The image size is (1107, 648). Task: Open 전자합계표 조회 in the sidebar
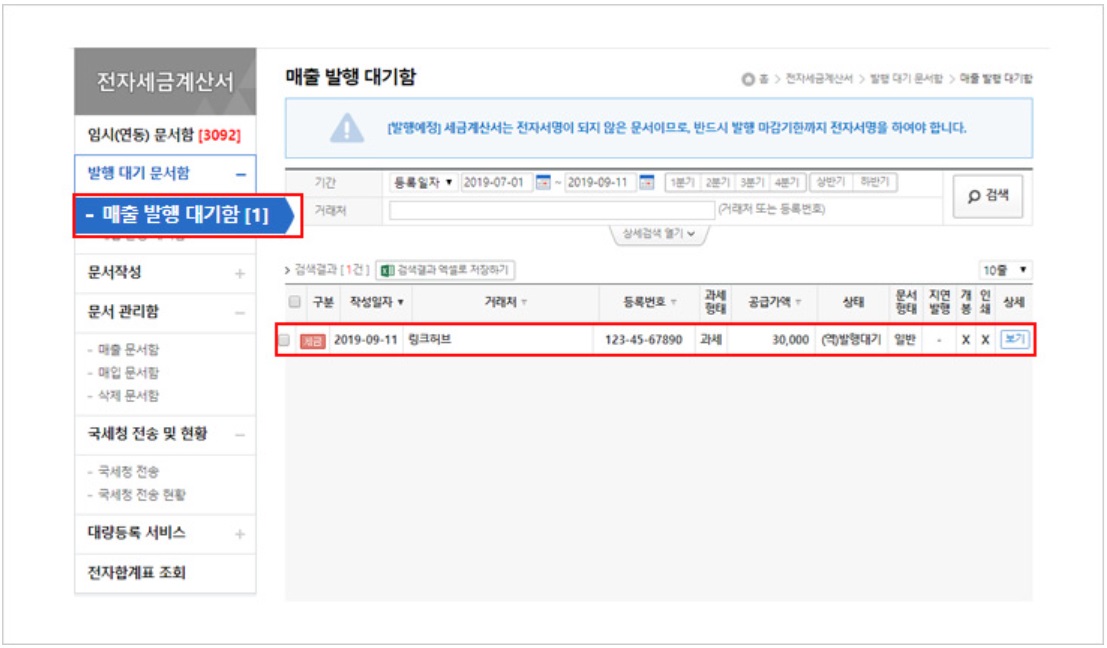click(x=137, y=573)
